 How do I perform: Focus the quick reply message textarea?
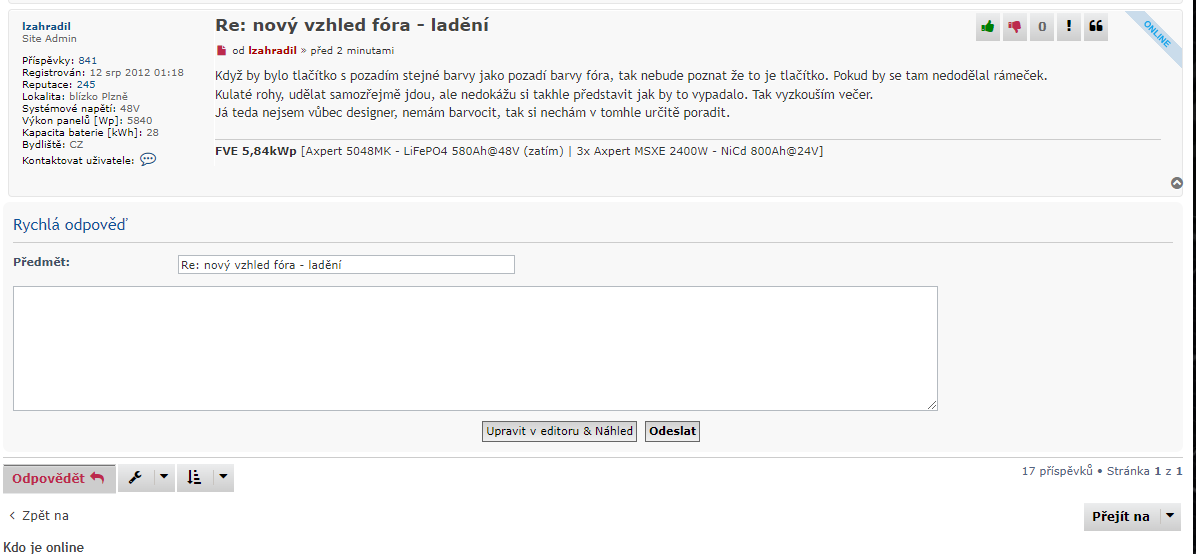475,347
